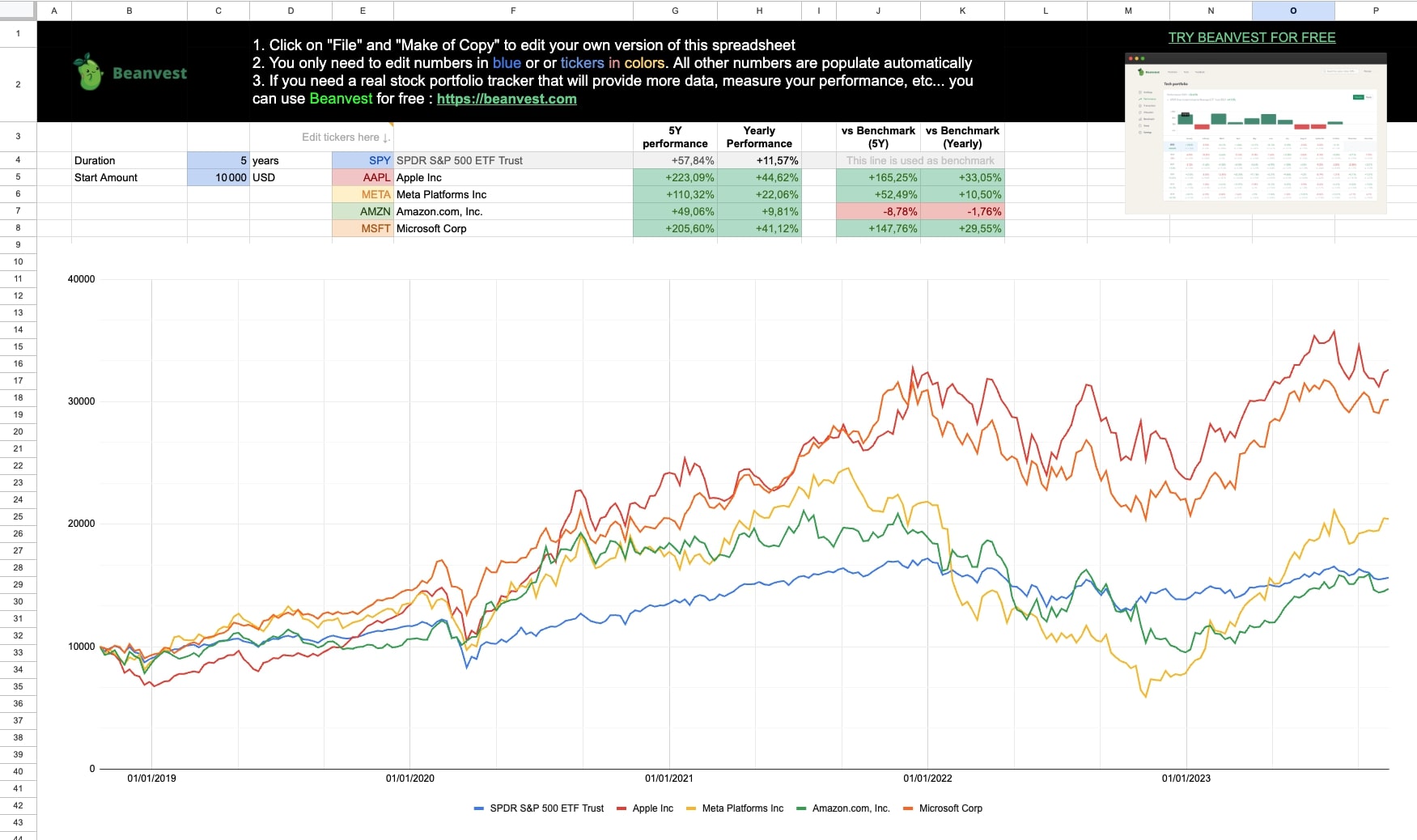Image resolution: width=1417 pixels, height=840 pixels.
Task: Click the vs Benchmark (Yearly) header
Action: point(962,137)
